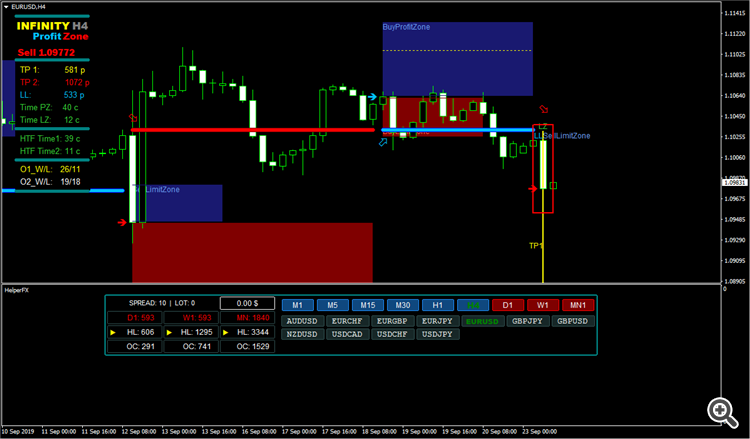Click the O1_W/L: 26/11 statistic

tap(50, 169)
